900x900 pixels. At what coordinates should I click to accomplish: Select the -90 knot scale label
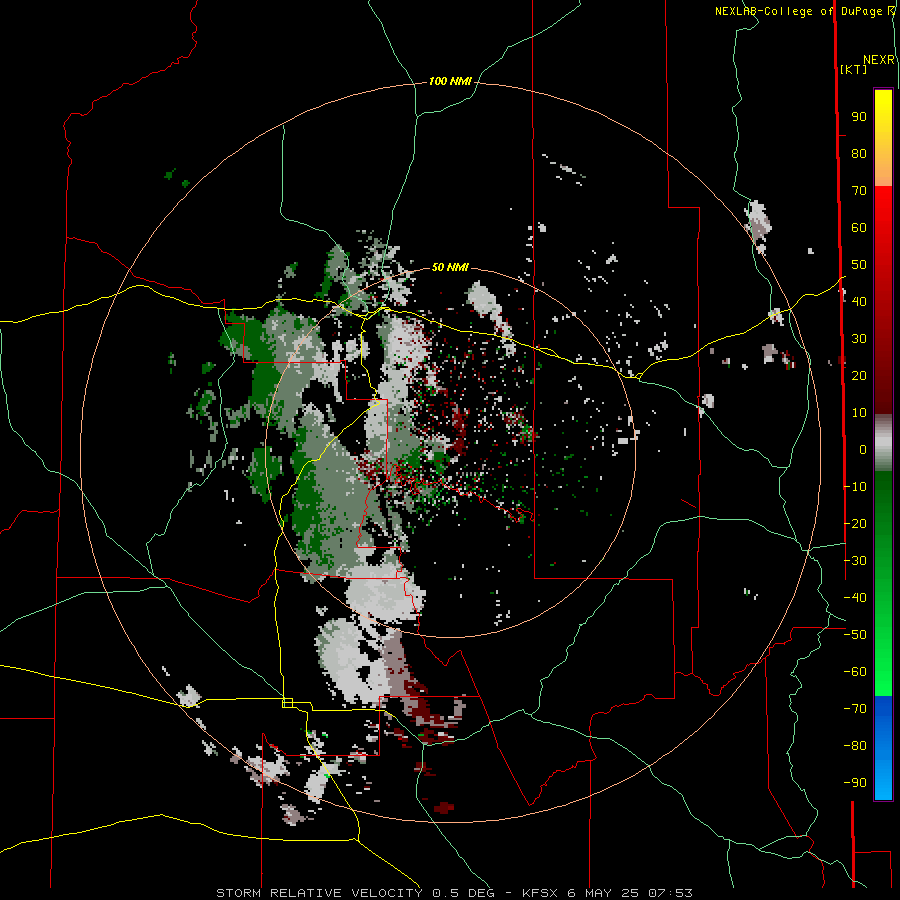855,782
